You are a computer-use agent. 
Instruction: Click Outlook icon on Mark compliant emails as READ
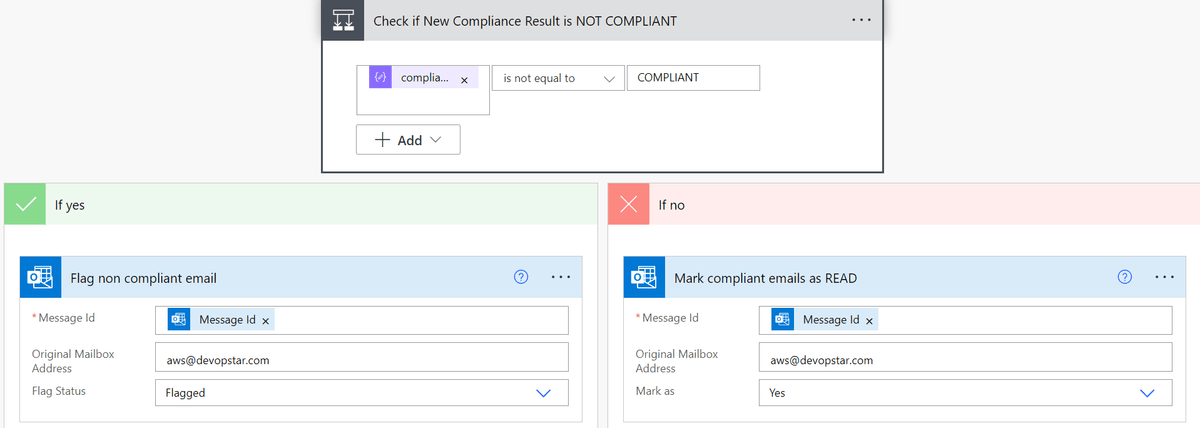pyautogui.click(x=643, y=277)
